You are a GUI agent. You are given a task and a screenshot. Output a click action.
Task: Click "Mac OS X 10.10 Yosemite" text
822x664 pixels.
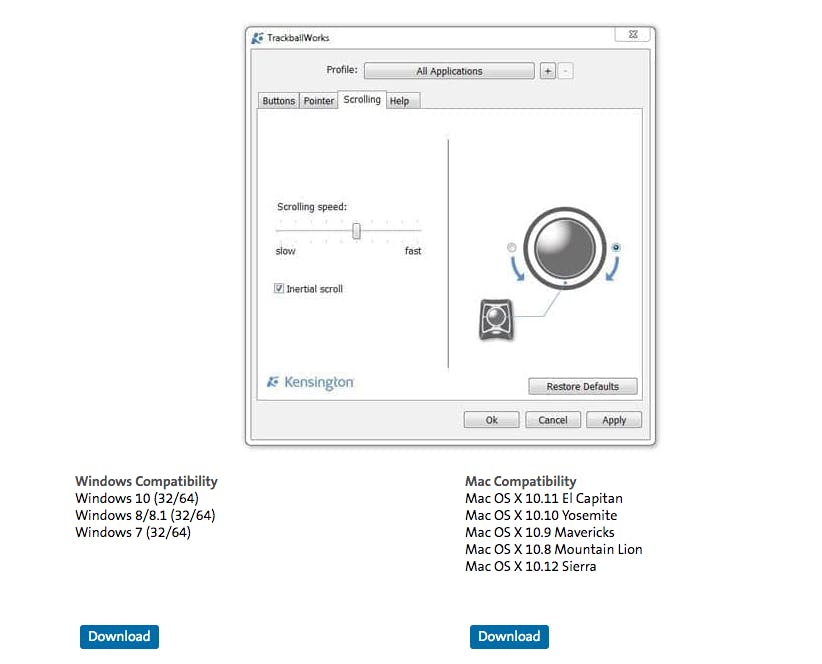(x=541, y=515)
